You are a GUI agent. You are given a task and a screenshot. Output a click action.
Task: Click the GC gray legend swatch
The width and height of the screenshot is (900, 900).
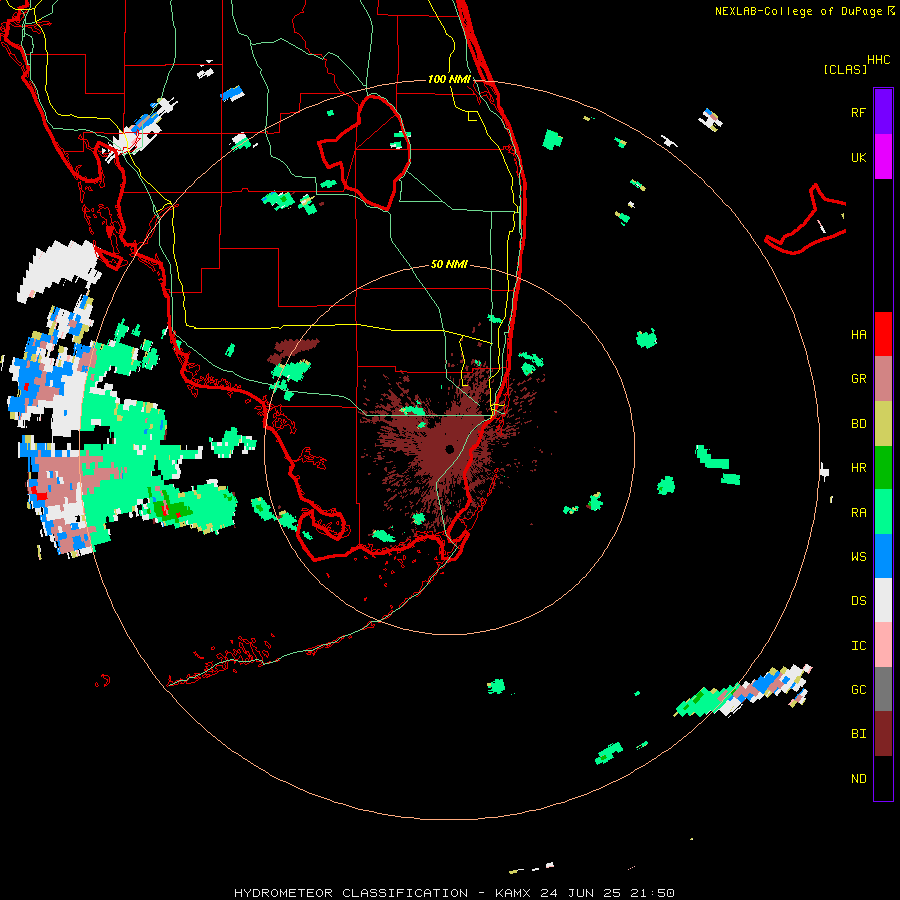click(x=883, y=689)
